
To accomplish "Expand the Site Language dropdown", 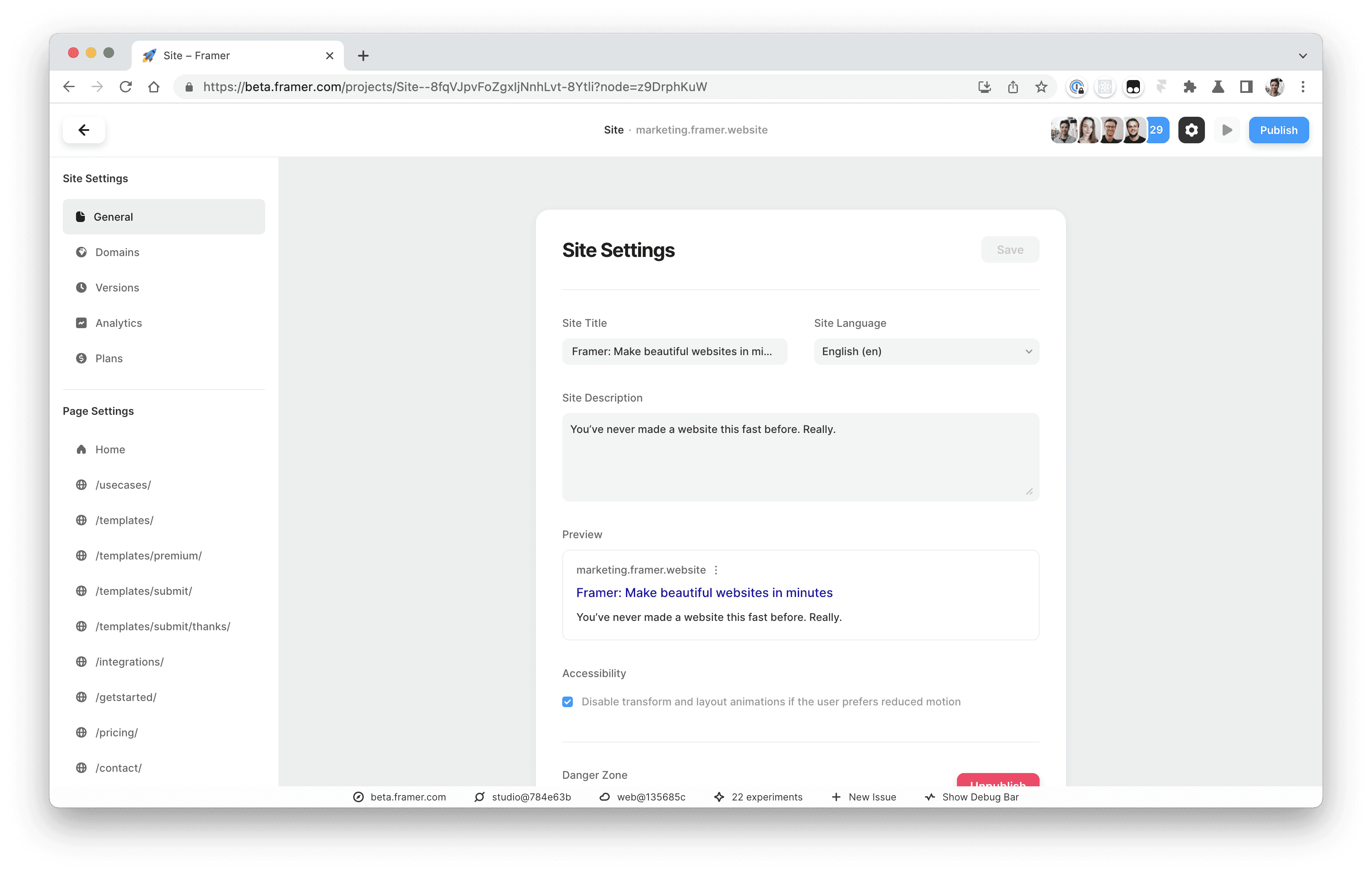I will click(x=926, y=351).
